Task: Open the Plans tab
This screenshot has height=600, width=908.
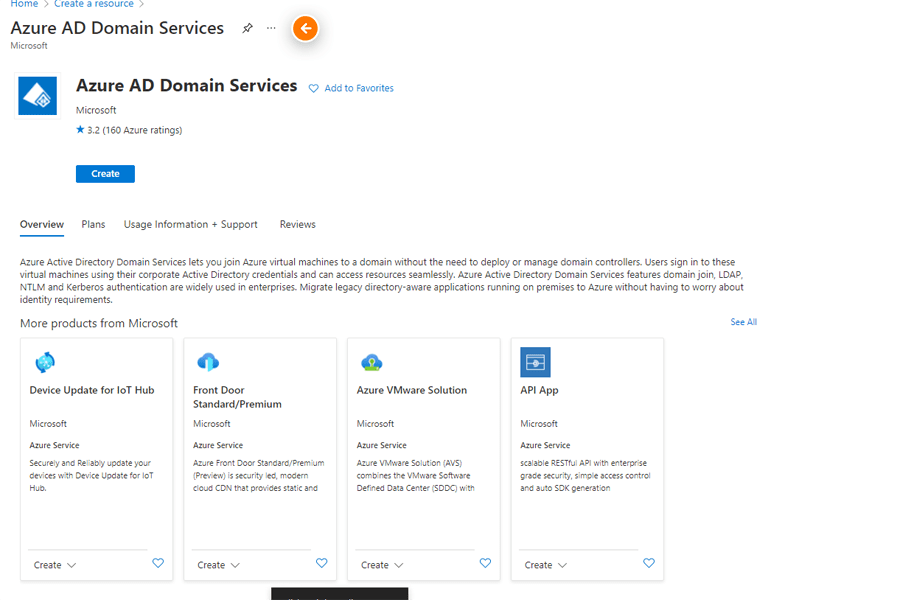Action: 93,225
